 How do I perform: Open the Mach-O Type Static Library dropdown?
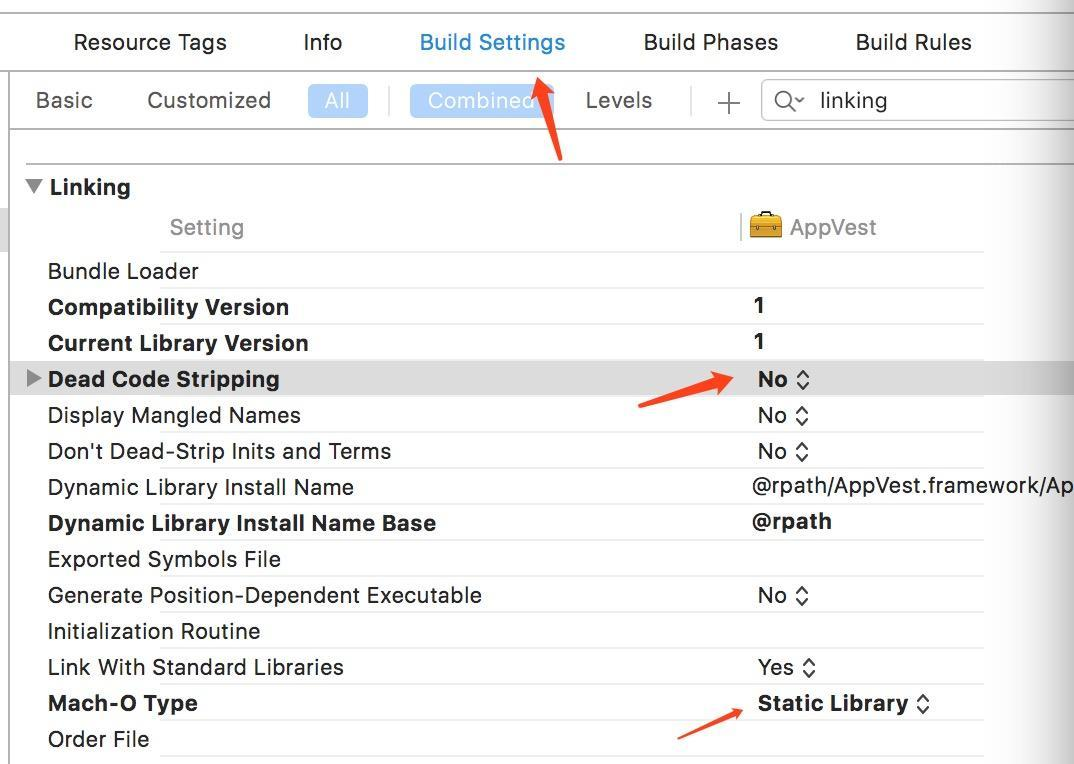coord(844,703)
